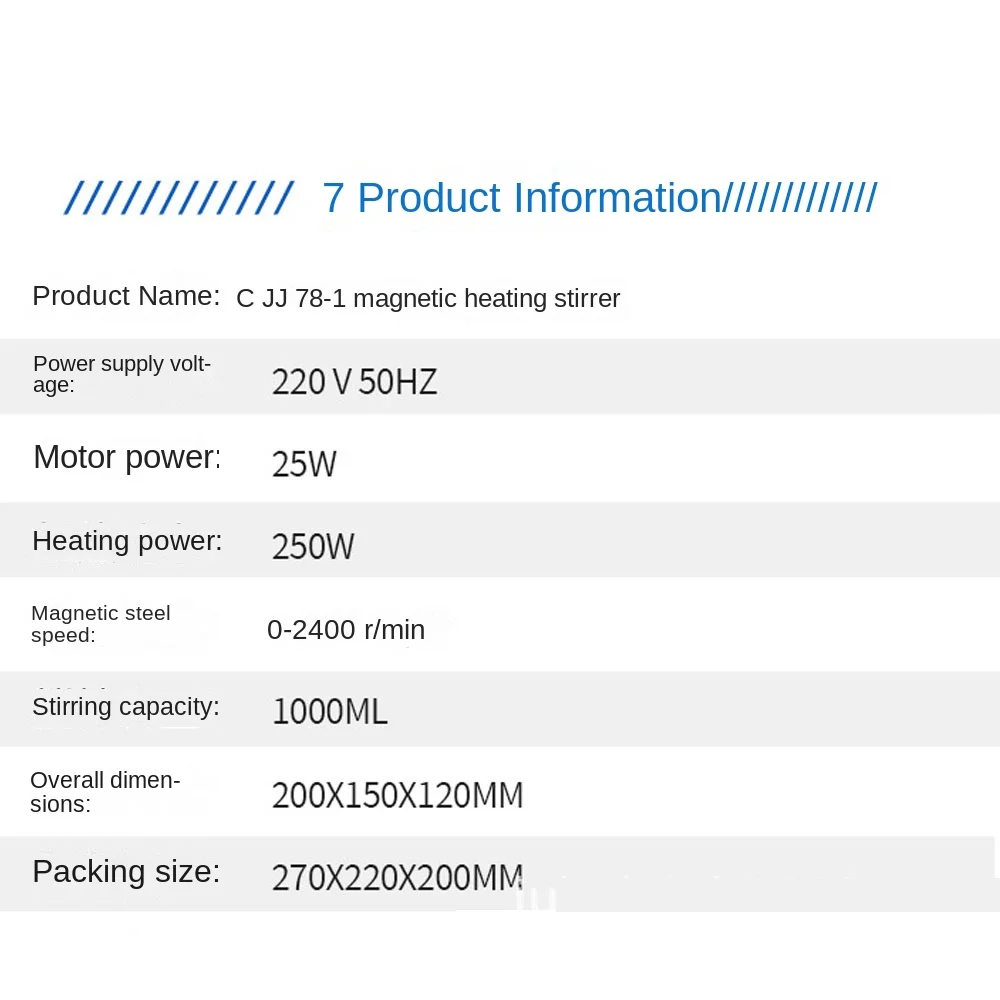1000x1000 pixels.
Task: Click the Magnetic steel speed label
Action: coord(101,624)
